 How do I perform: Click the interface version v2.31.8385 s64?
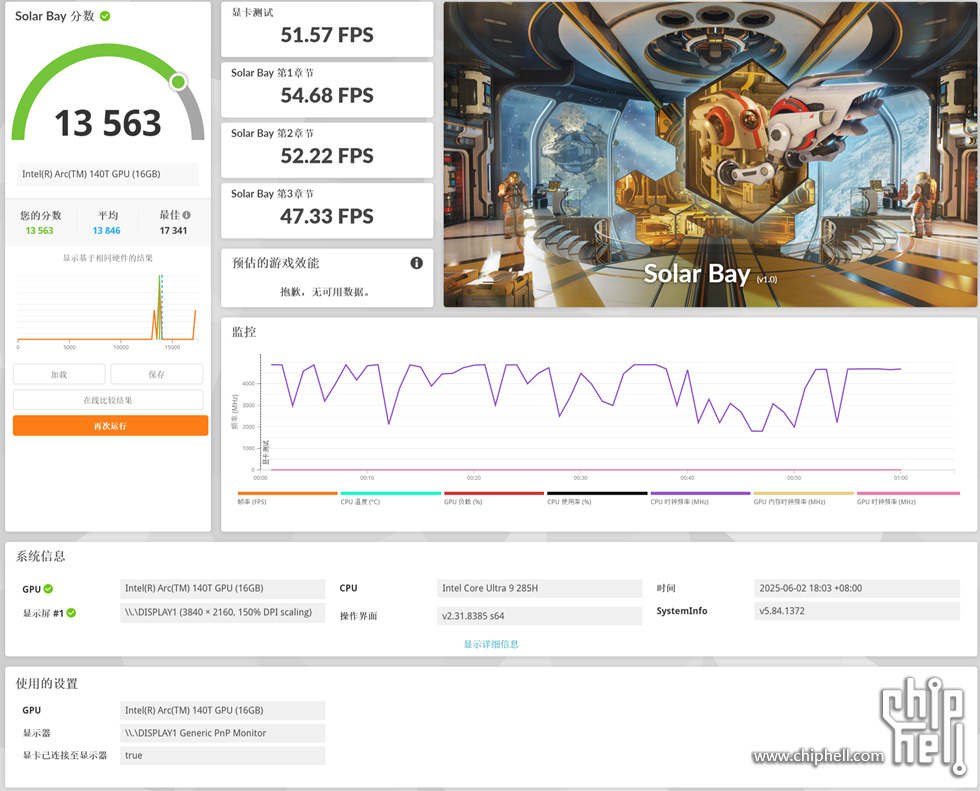(539, 616)
